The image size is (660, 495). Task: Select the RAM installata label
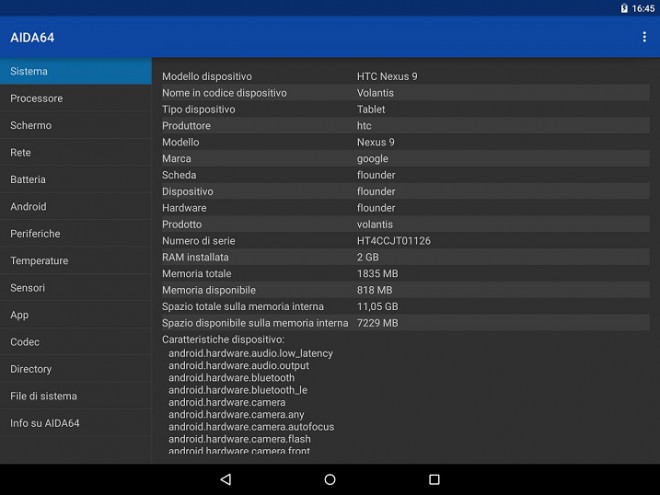(195, 257)
